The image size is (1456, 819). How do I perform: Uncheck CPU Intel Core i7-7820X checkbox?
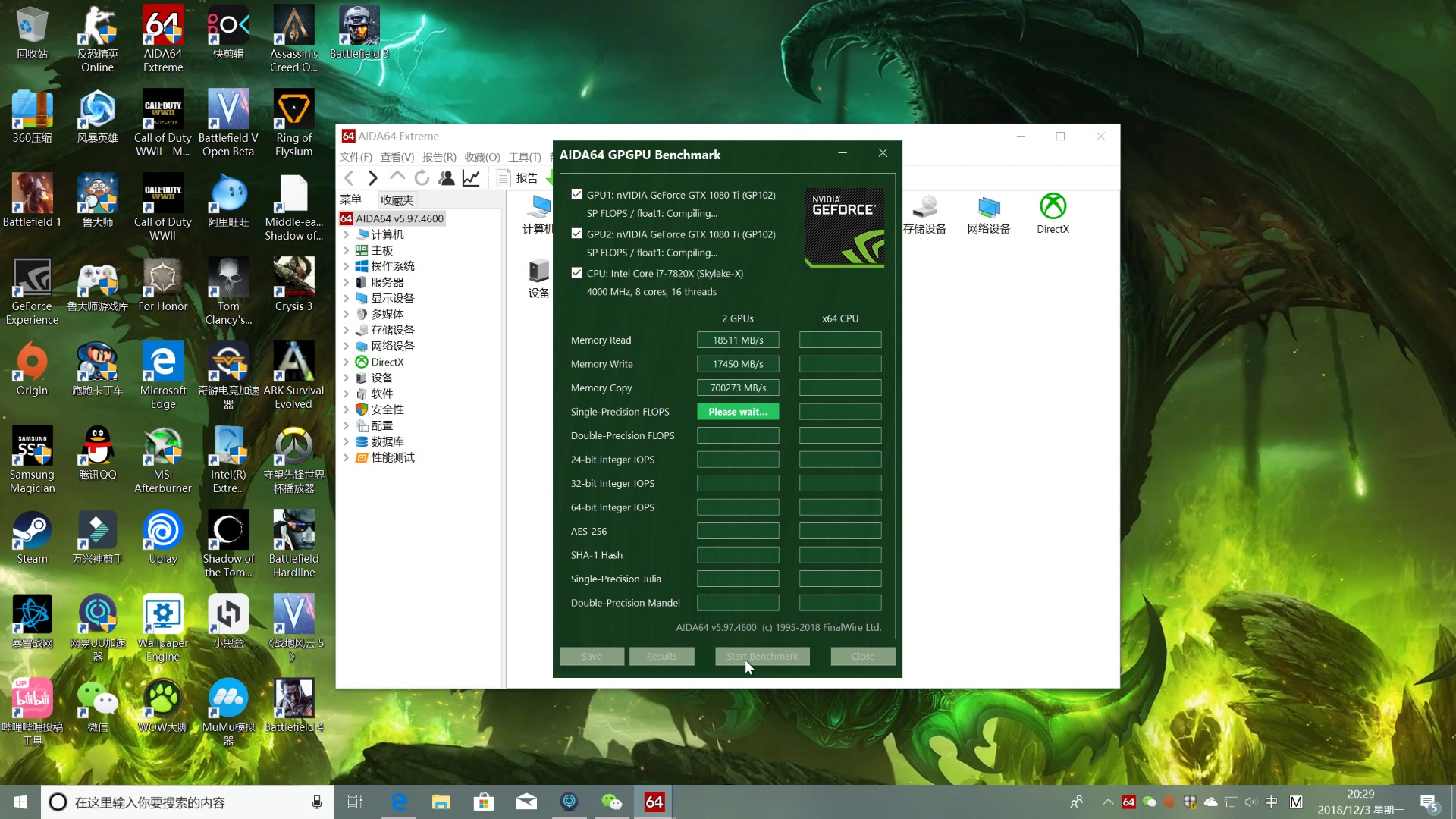(x=576, y=273)
